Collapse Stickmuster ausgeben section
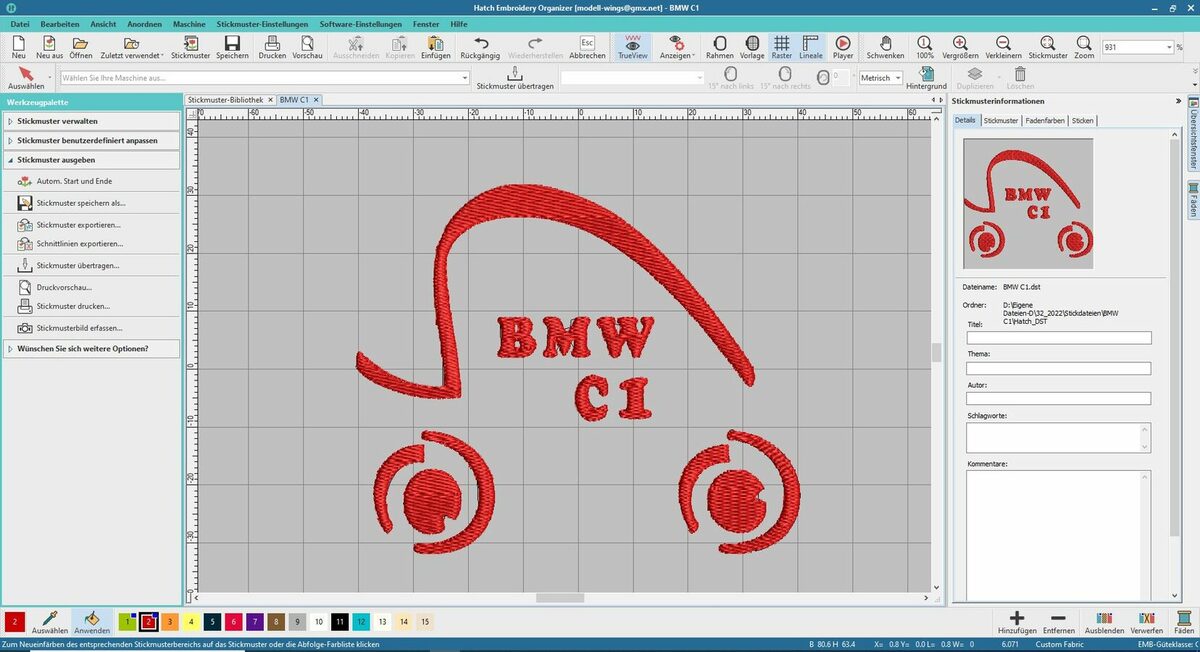The image size is (1200, 652). pyautogui.click(x=92, y=160)
